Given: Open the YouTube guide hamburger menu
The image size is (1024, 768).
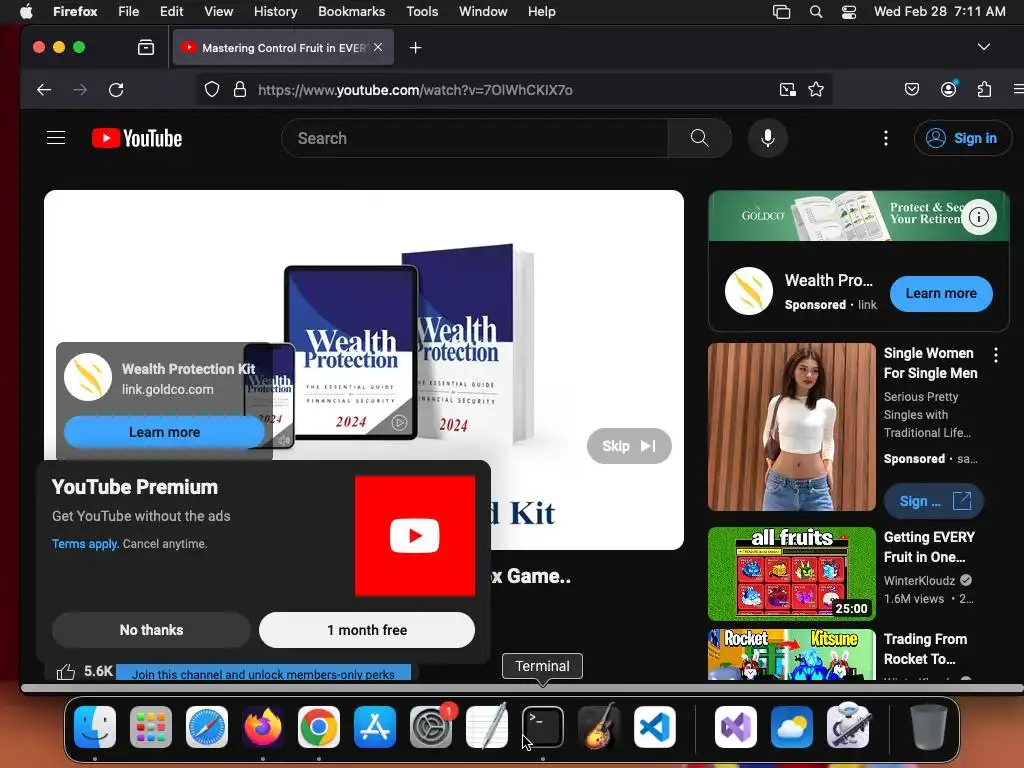Looking at the screenshot, I should coord(56,138).
